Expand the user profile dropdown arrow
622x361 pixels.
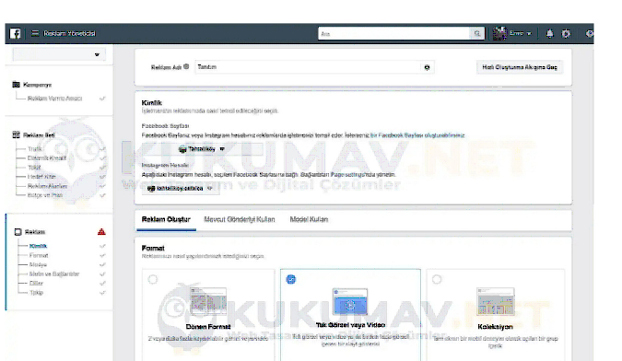tap(529, 34)
